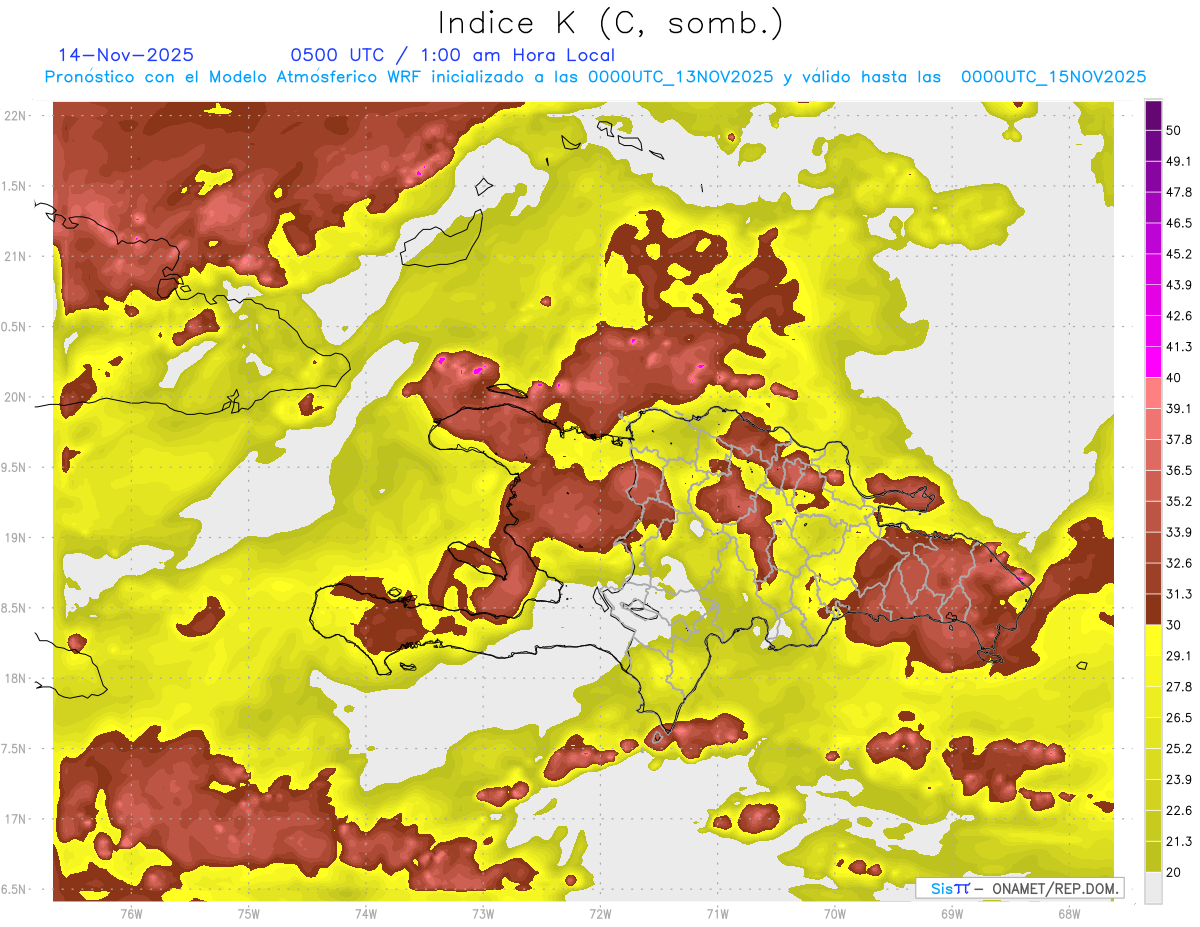This screenshot has height=927, width=1200.
Task: Click the '30' colorbar value
Action: [1175, 625]
